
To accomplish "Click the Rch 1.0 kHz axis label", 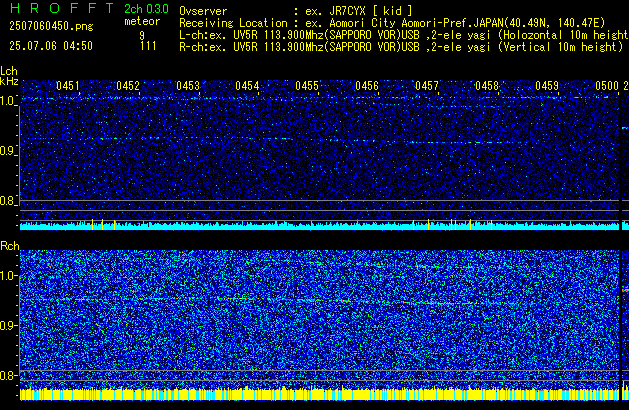I will (8, 276).
